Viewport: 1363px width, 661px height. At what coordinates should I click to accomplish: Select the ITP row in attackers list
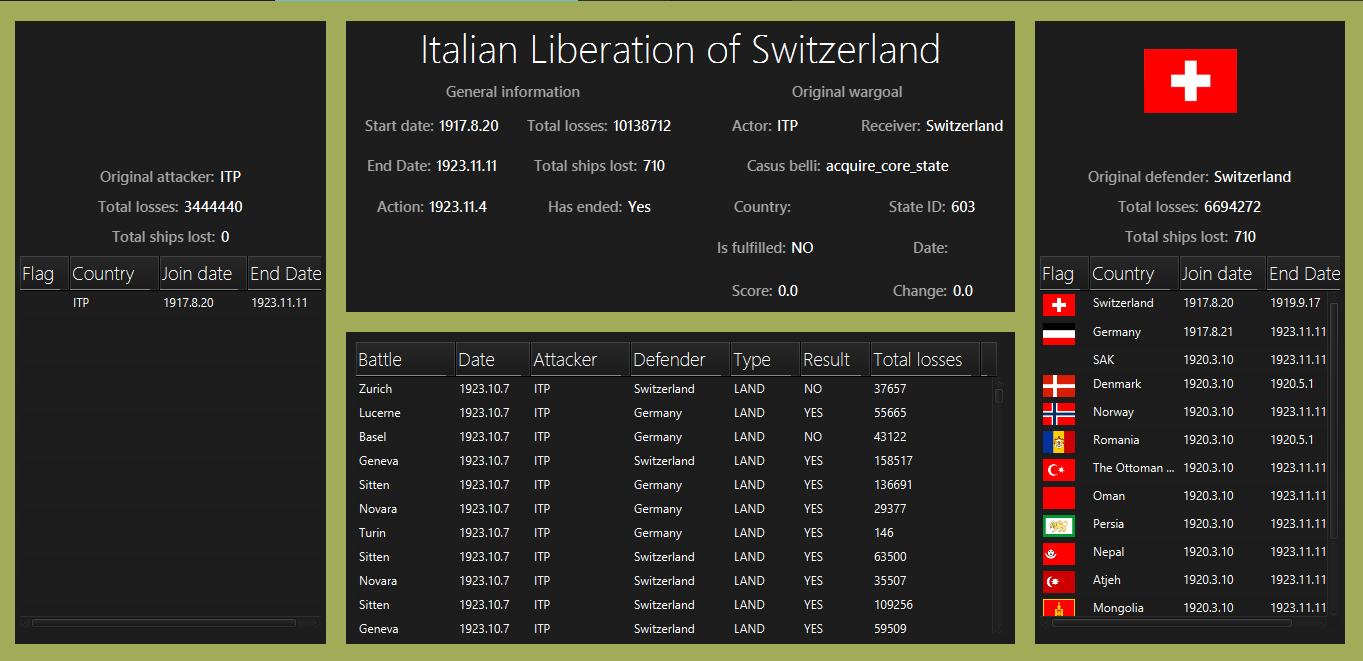171,303
